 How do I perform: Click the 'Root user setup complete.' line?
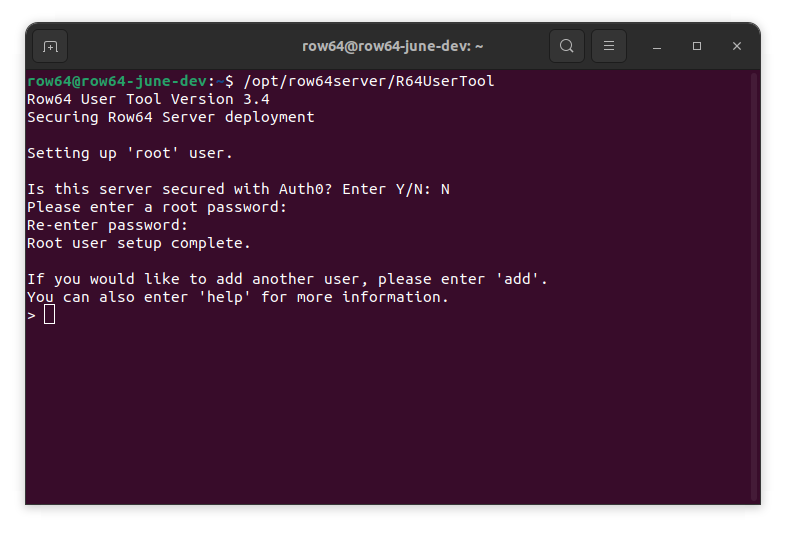(x=139, y=243)
